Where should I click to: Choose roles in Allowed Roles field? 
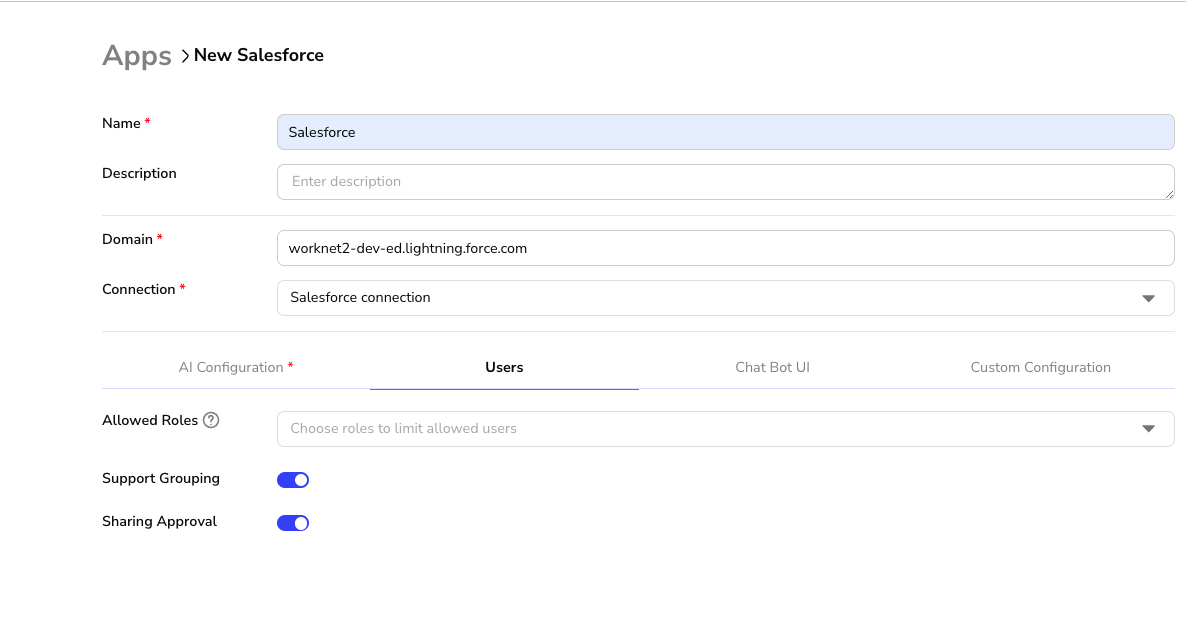725,429
